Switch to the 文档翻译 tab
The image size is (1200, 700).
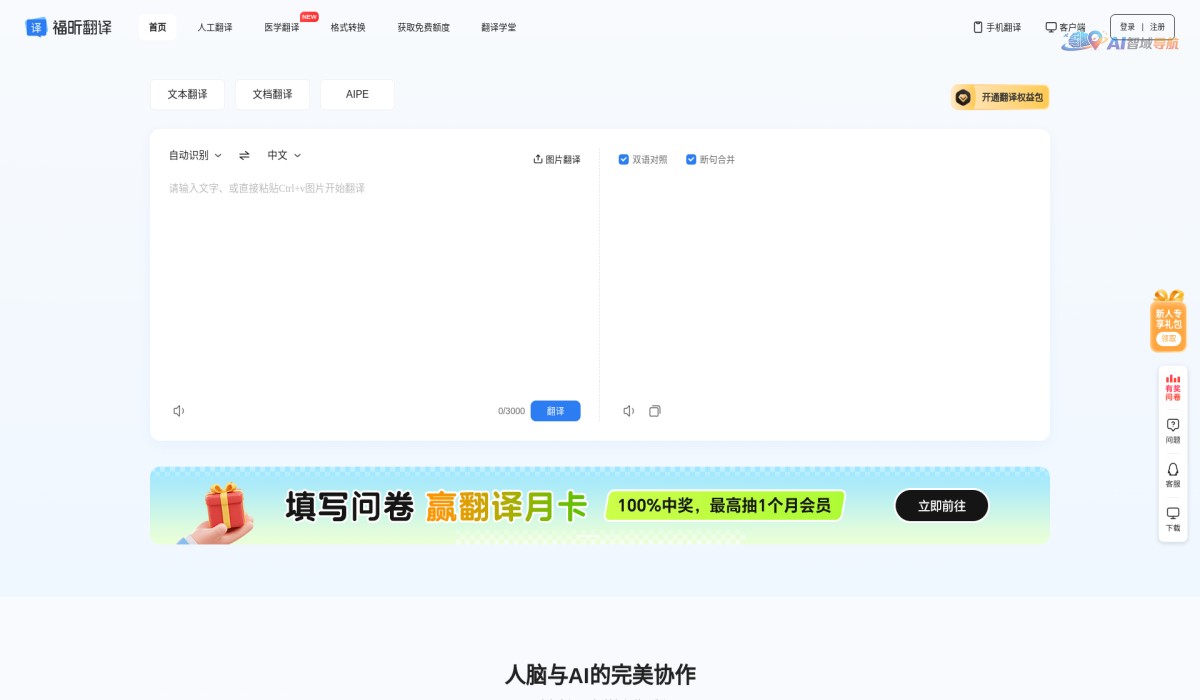(x=272, y=94)
